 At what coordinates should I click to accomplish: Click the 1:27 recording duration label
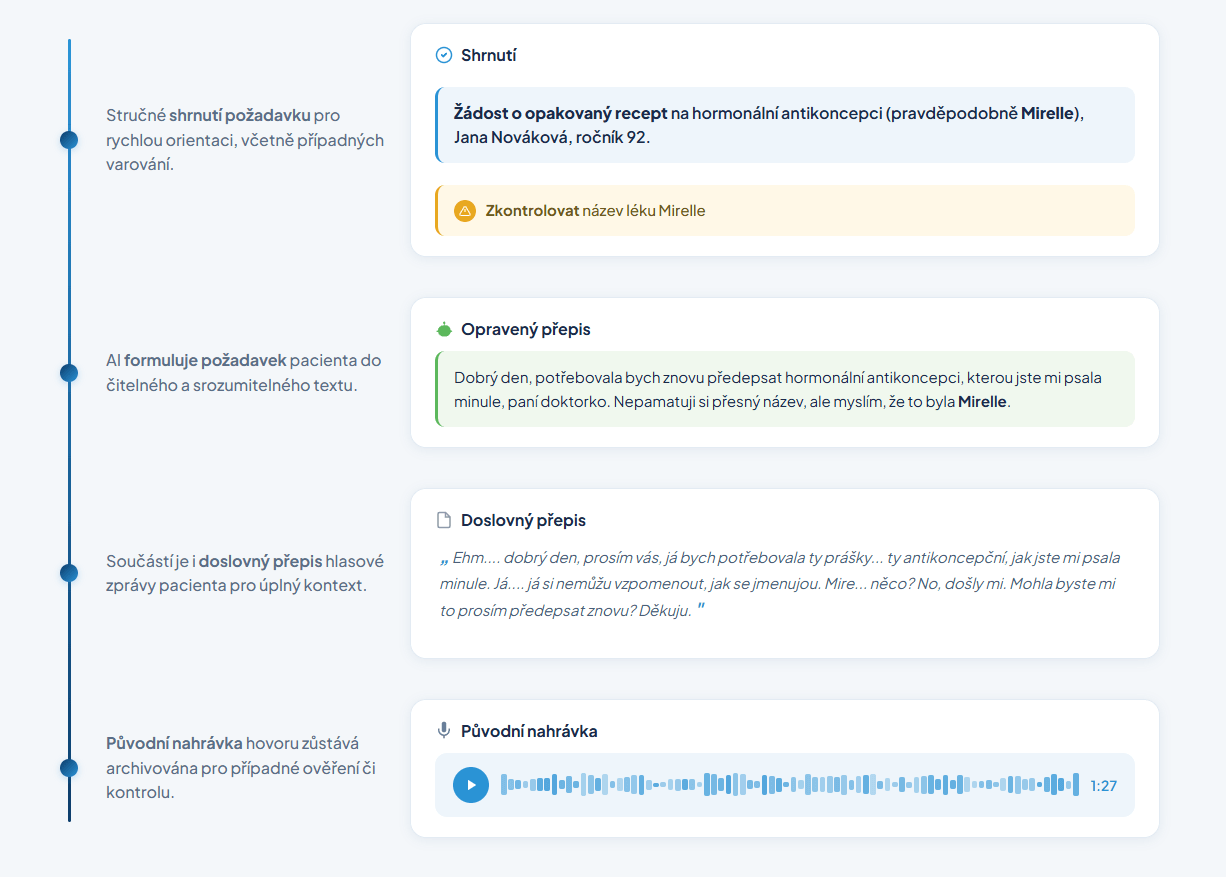tap(1103, 786)
